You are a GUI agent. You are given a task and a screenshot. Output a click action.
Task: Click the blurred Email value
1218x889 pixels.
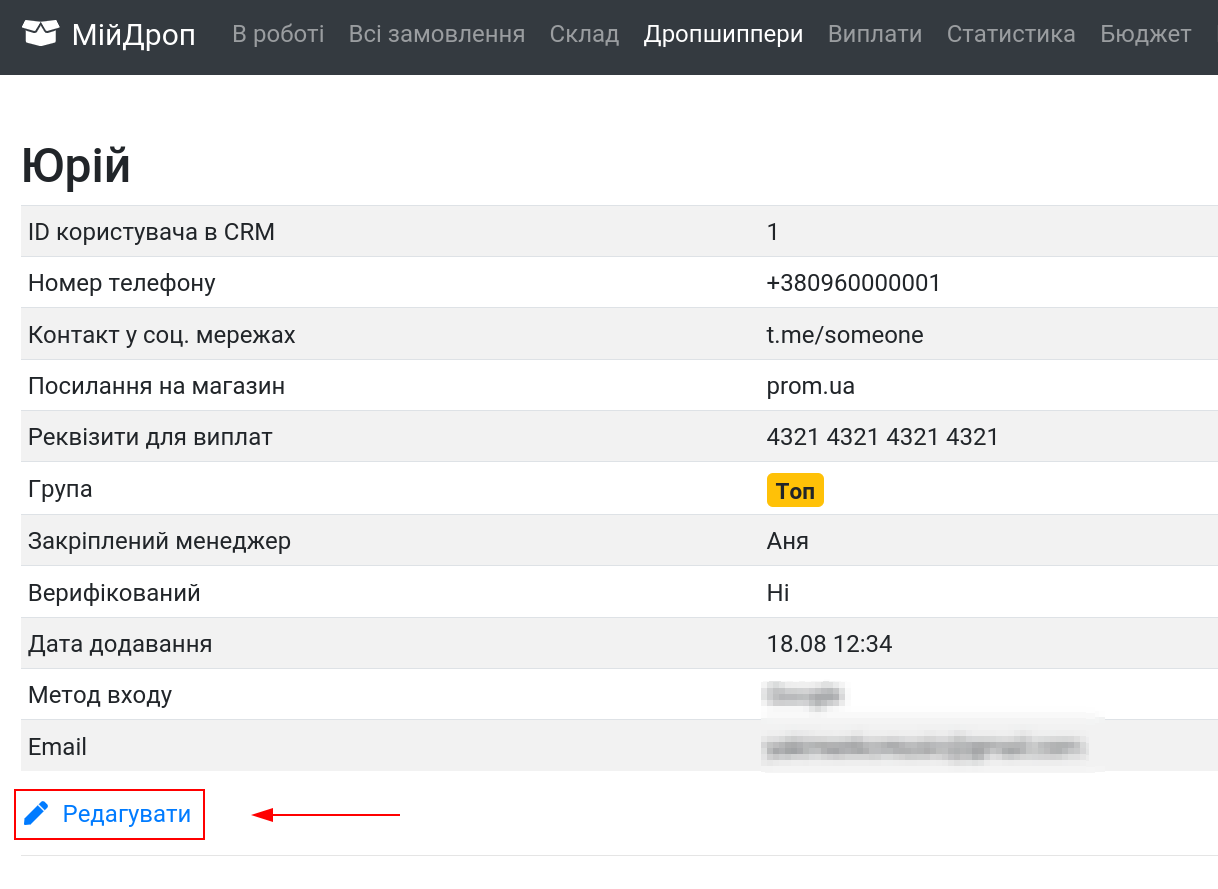pyautogui.click(x=923, y=747)
